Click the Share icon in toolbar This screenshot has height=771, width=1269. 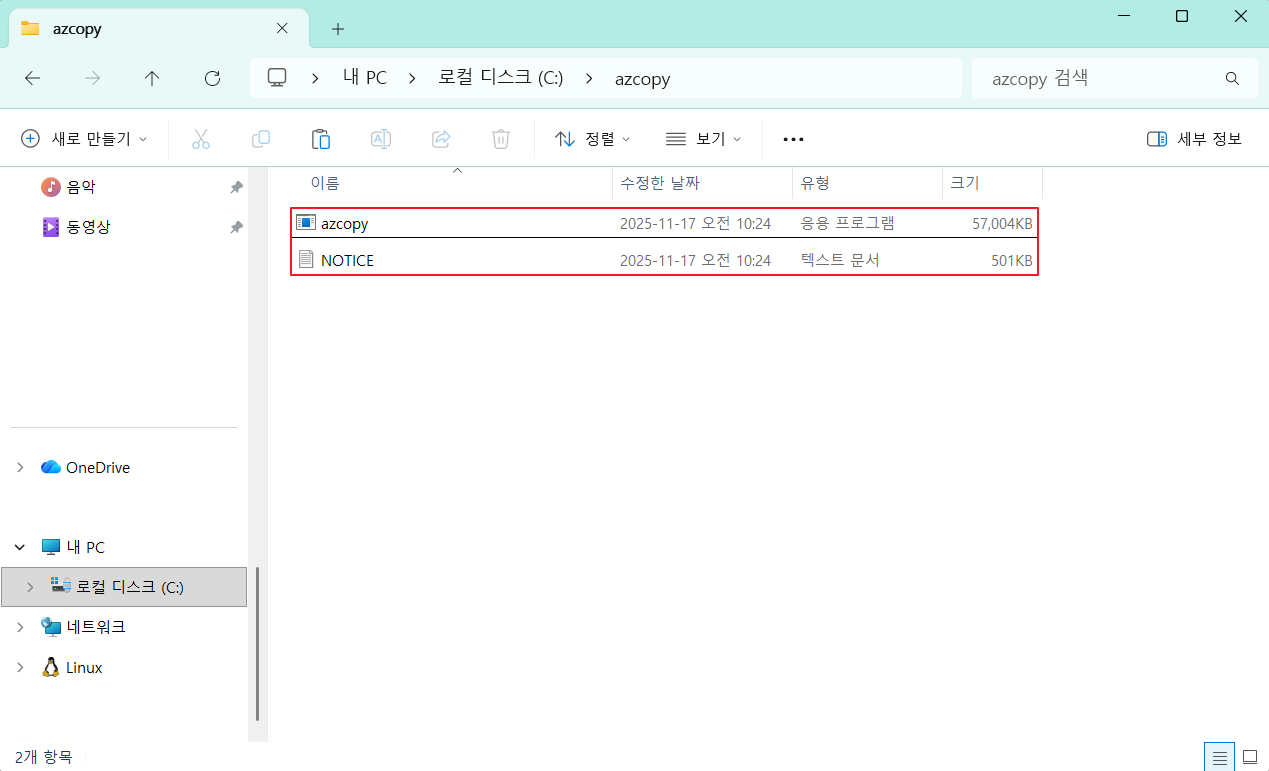click(441, 139)
